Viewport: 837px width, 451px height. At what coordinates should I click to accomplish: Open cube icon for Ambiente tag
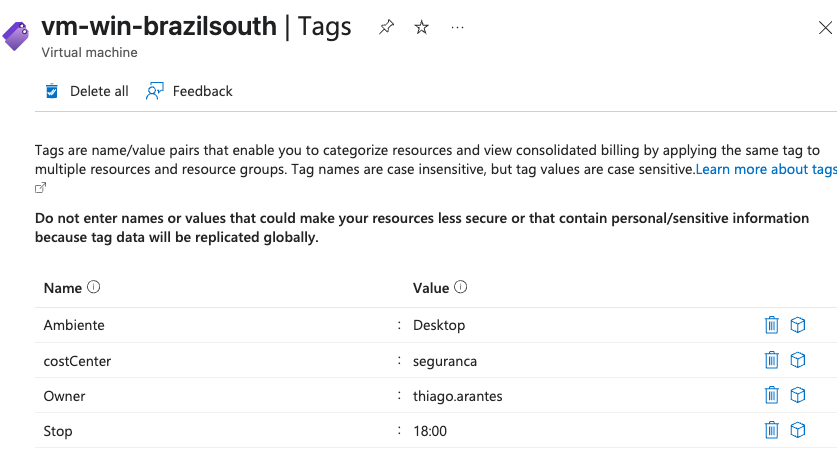797,325
